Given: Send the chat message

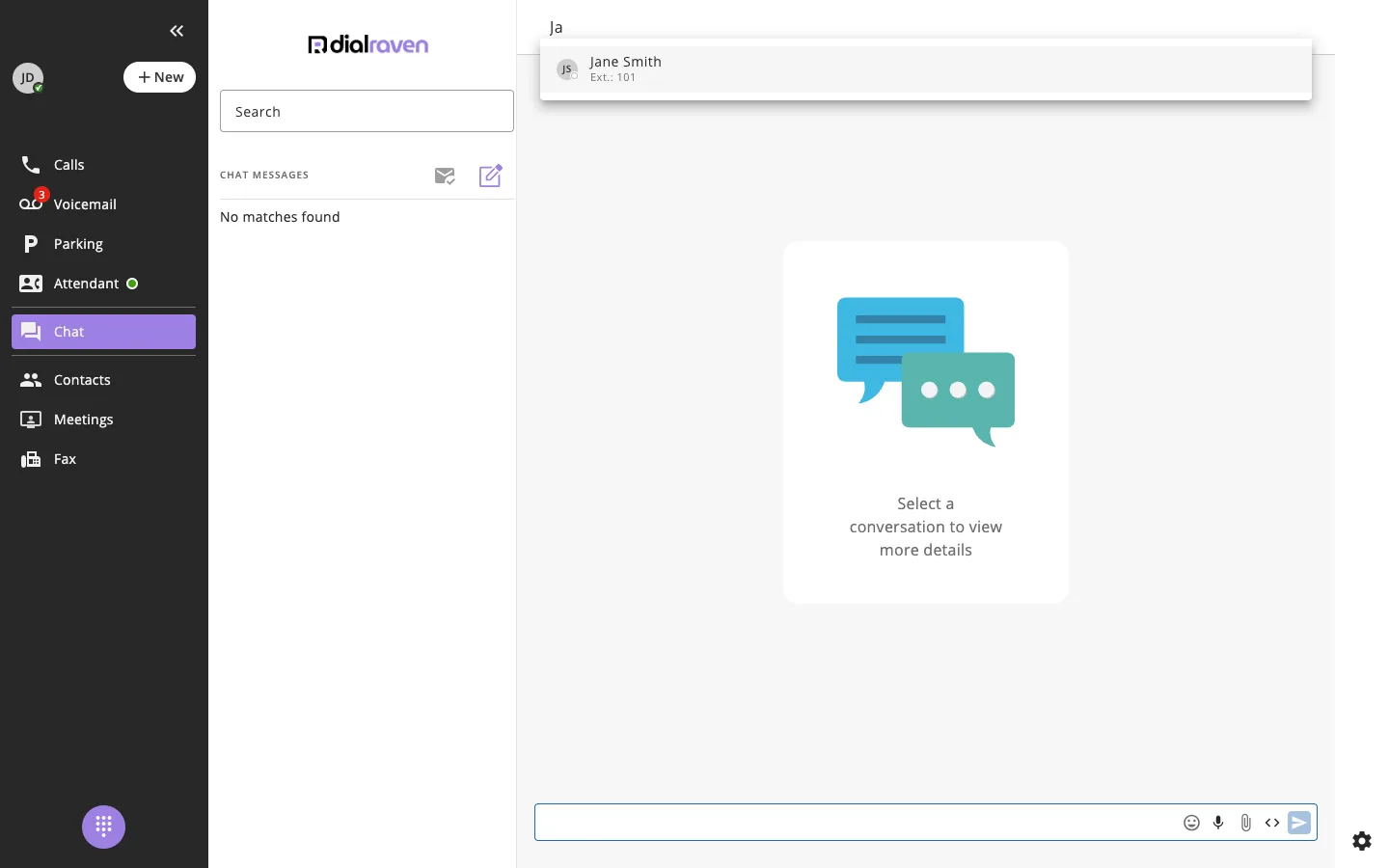Looking at the screenshot, I should point(1299,823).
